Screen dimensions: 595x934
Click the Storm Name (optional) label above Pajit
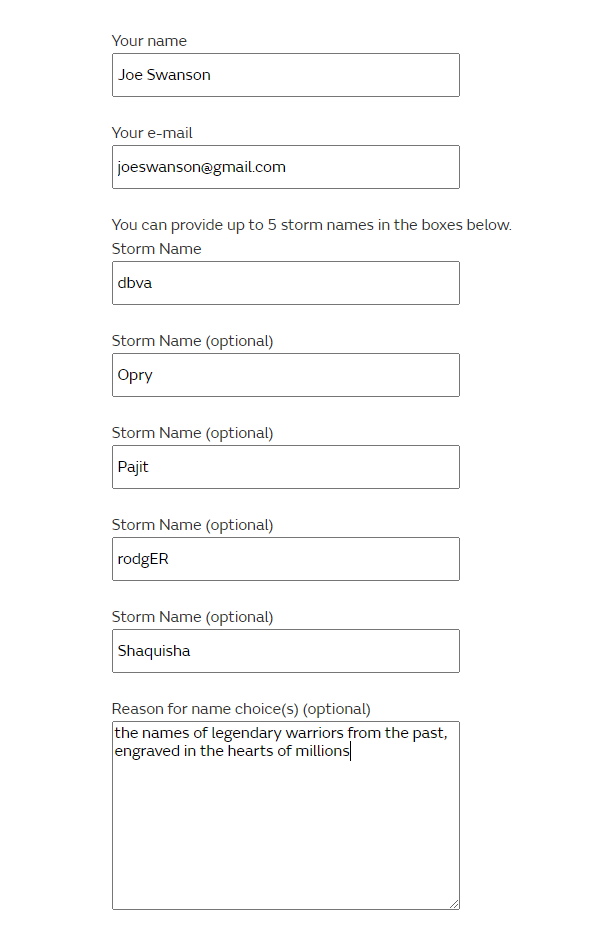(x=192, y=433)
